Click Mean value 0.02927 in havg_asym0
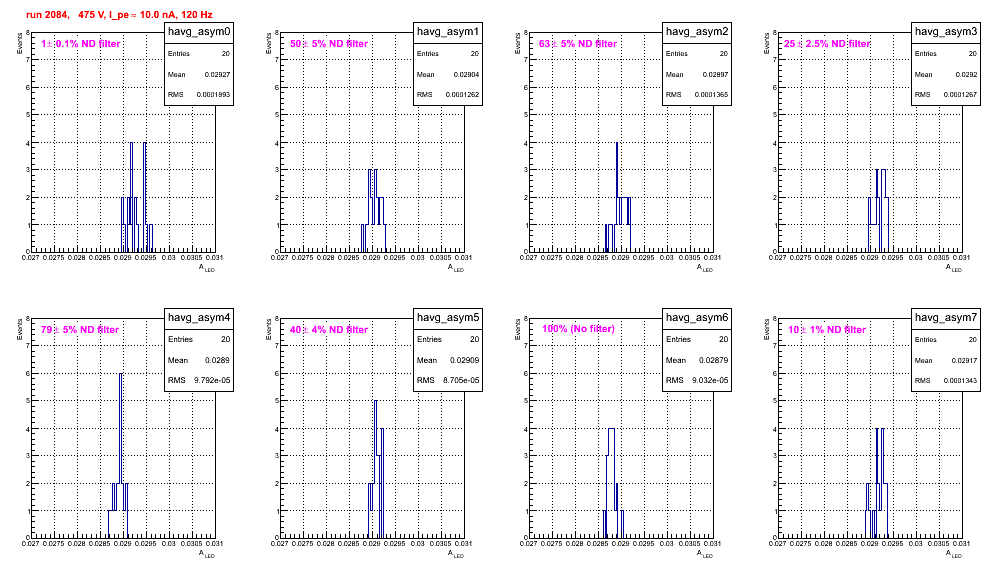 [217, 74]
